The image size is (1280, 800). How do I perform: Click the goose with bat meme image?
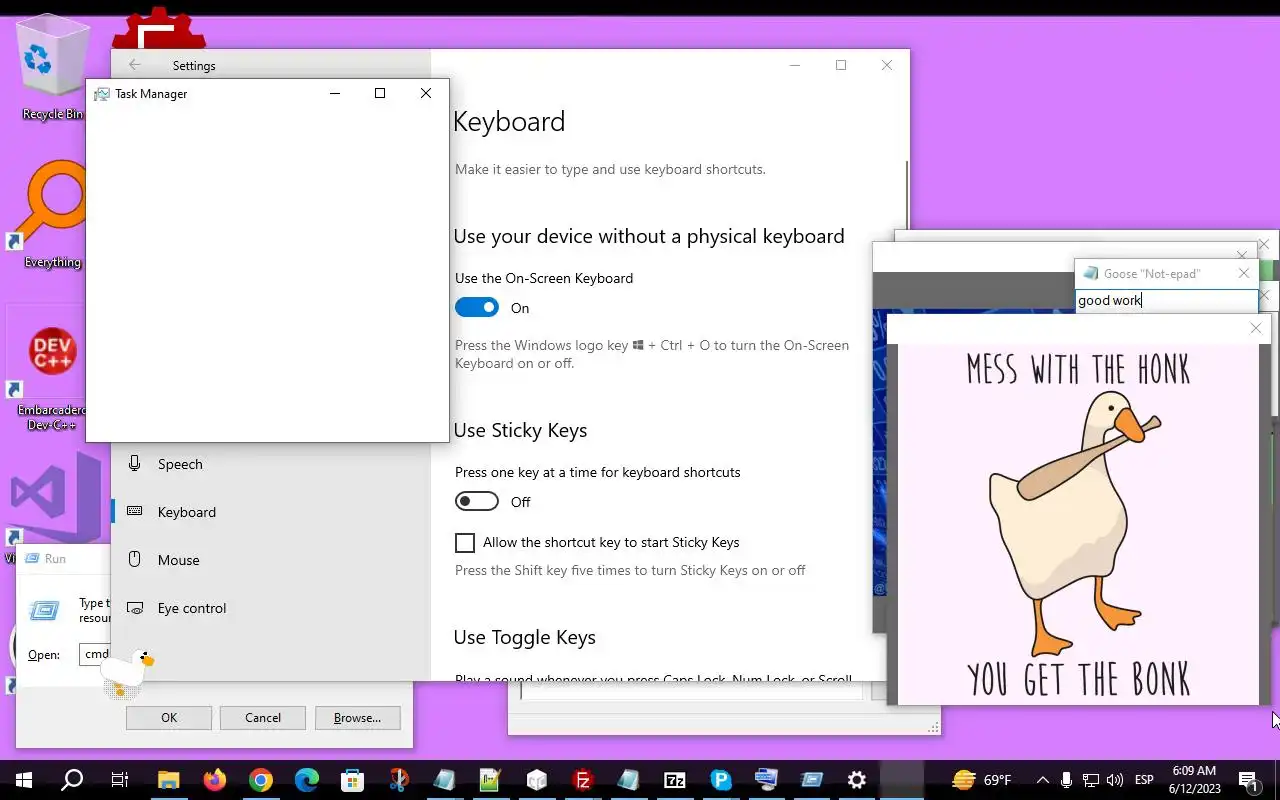pyautogui.click(x=1078, y=524)
